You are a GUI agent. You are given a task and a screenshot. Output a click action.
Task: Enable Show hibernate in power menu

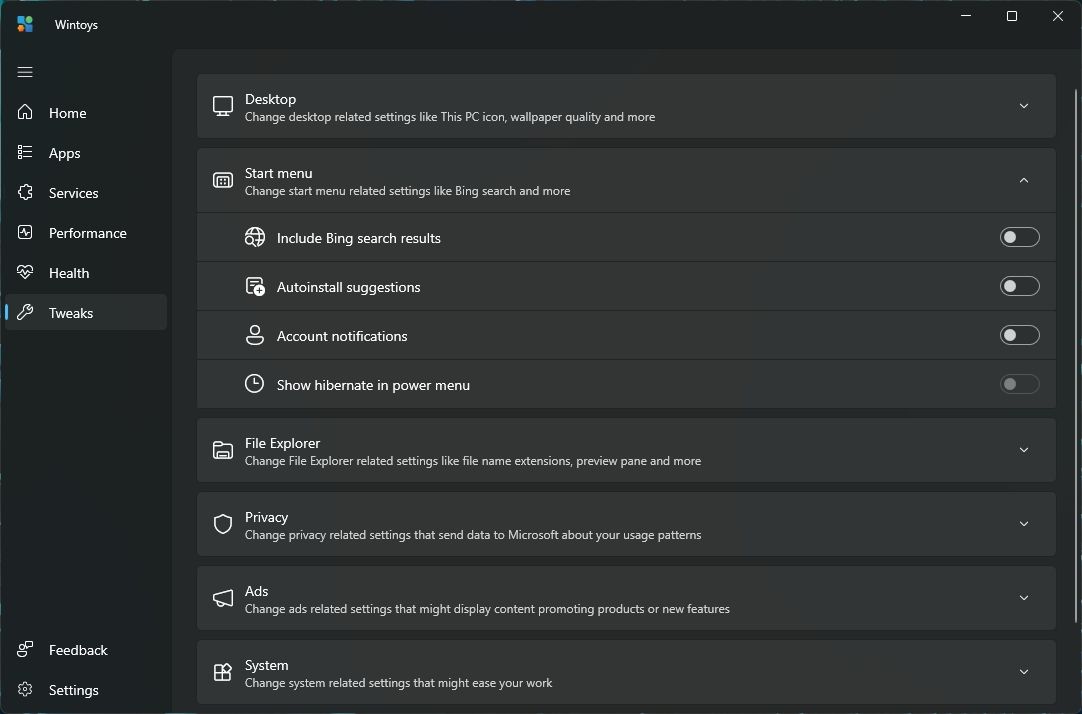1019,384
